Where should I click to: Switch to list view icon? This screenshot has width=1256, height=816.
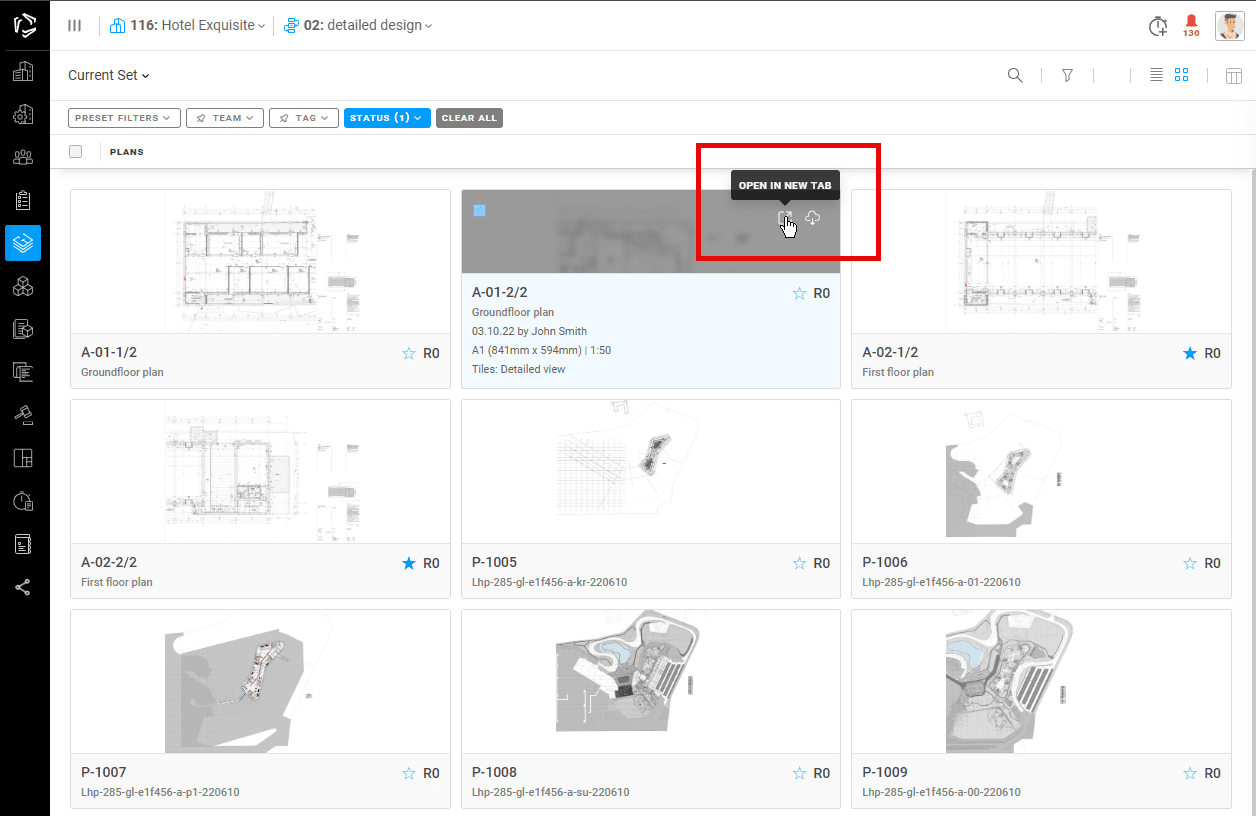point(1156,75)
